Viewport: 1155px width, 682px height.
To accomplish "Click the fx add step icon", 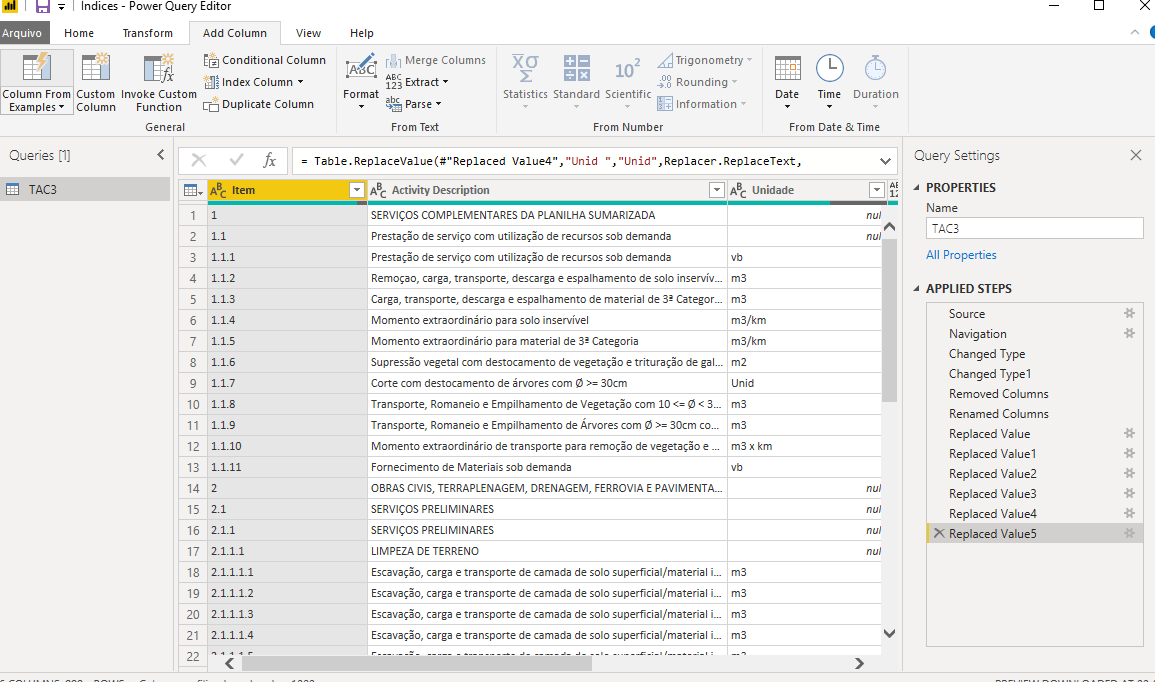I will tap(270, 160).
